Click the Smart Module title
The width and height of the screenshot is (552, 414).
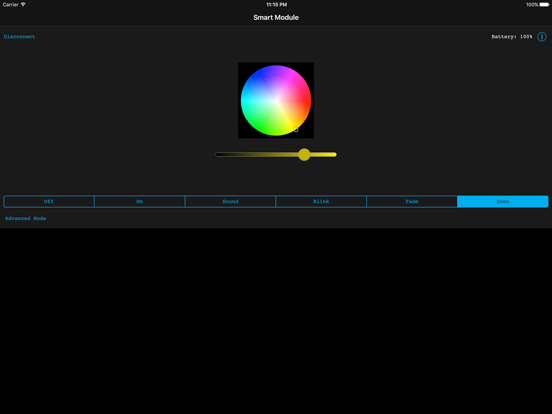pyautogui.click(x=276, y=18)
